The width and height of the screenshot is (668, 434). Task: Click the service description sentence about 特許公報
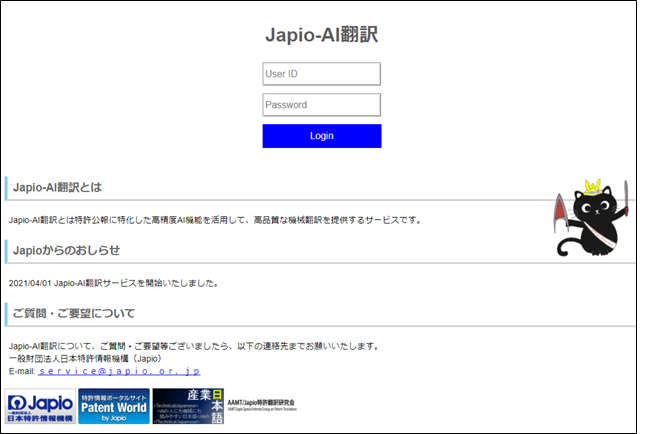[x=215, y=220]
